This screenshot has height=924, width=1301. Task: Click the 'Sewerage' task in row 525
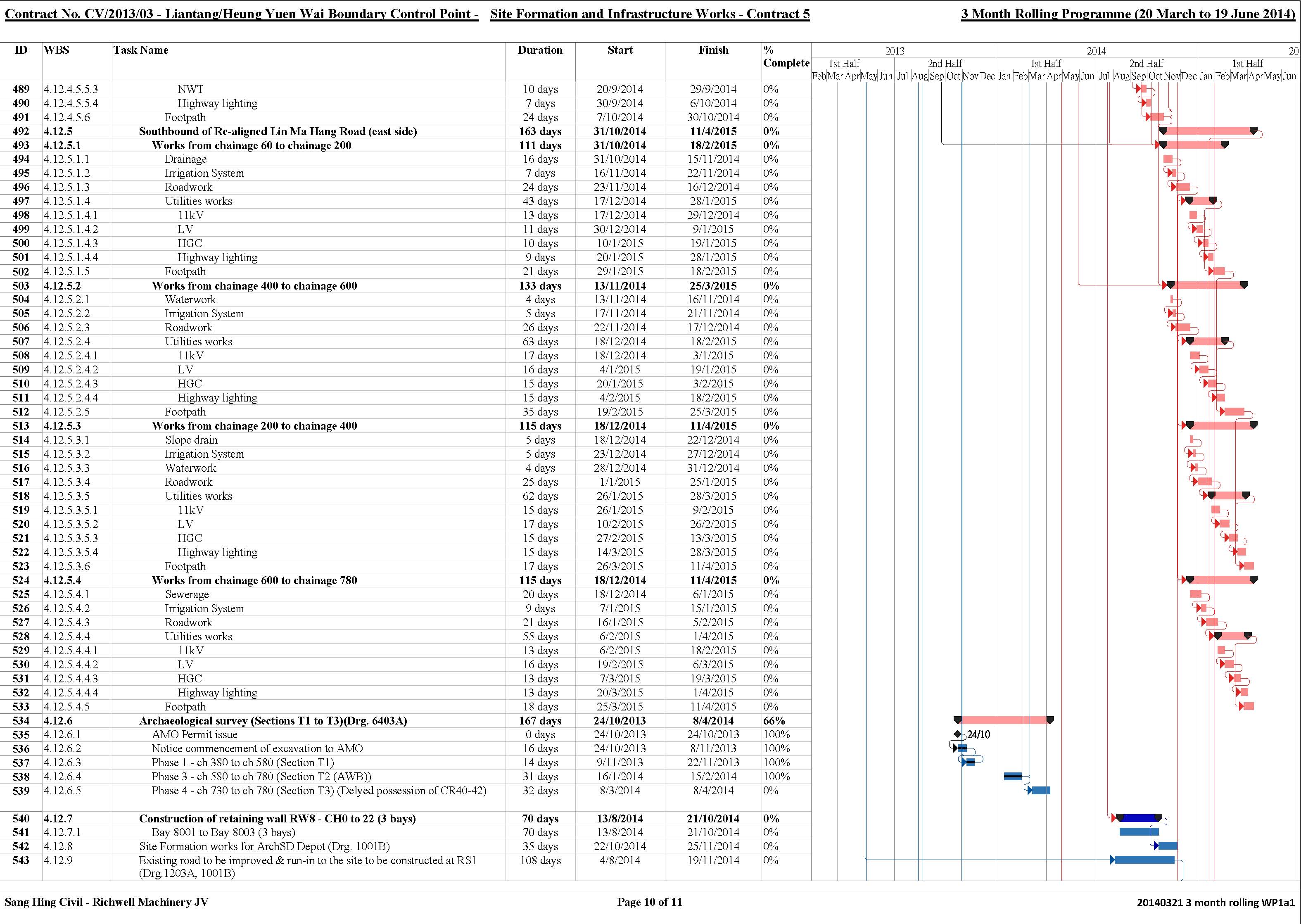187,594
